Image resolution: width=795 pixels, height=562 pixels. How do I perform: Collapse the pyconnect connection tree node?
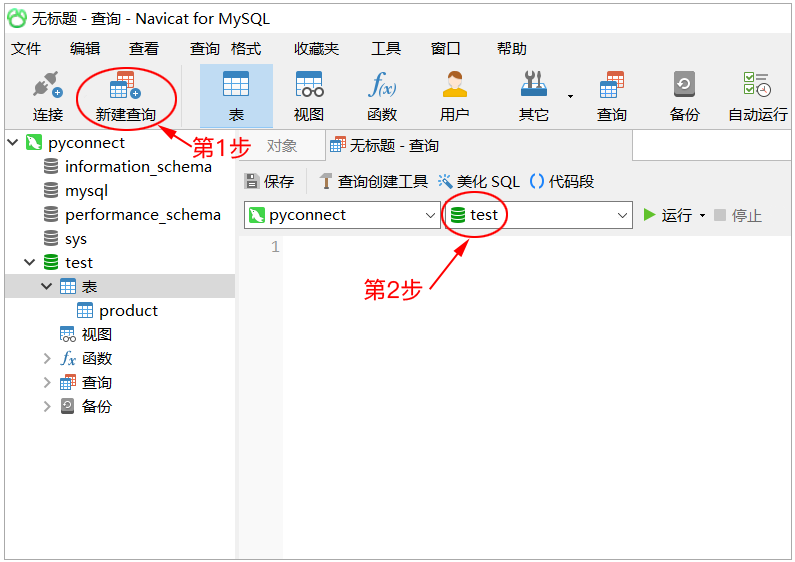pos(13,143)
